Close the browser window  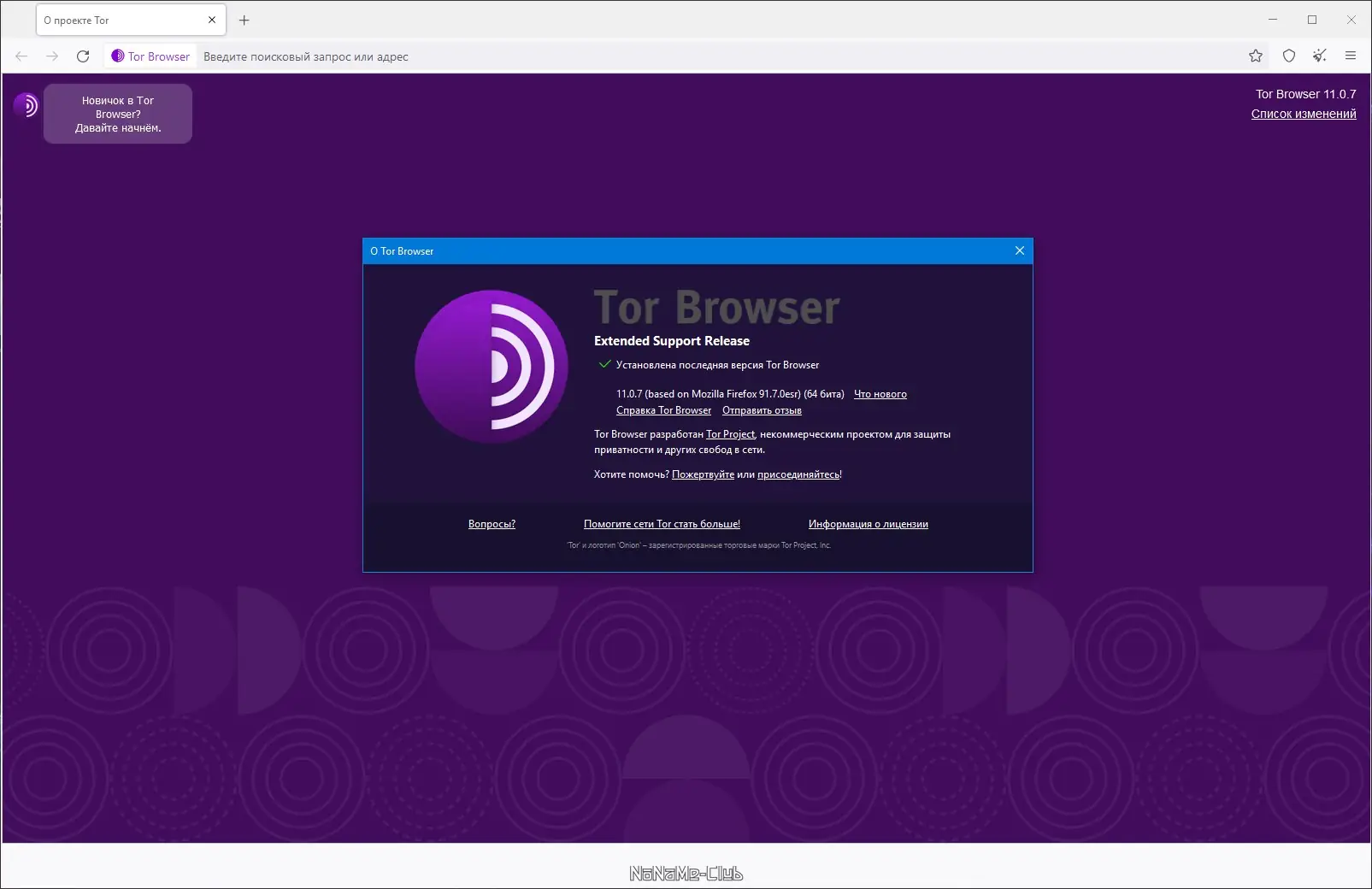1351,20
